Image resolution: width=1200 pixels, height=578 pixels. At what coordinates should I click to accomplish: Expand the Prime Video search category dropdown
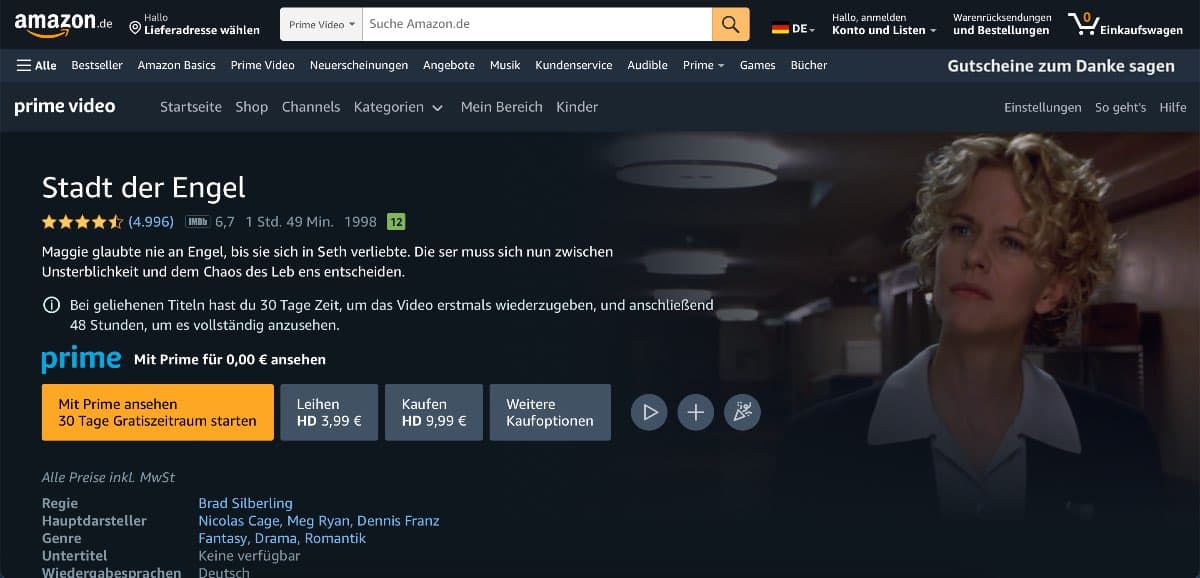pyautogui.click(x=321, y=24)
